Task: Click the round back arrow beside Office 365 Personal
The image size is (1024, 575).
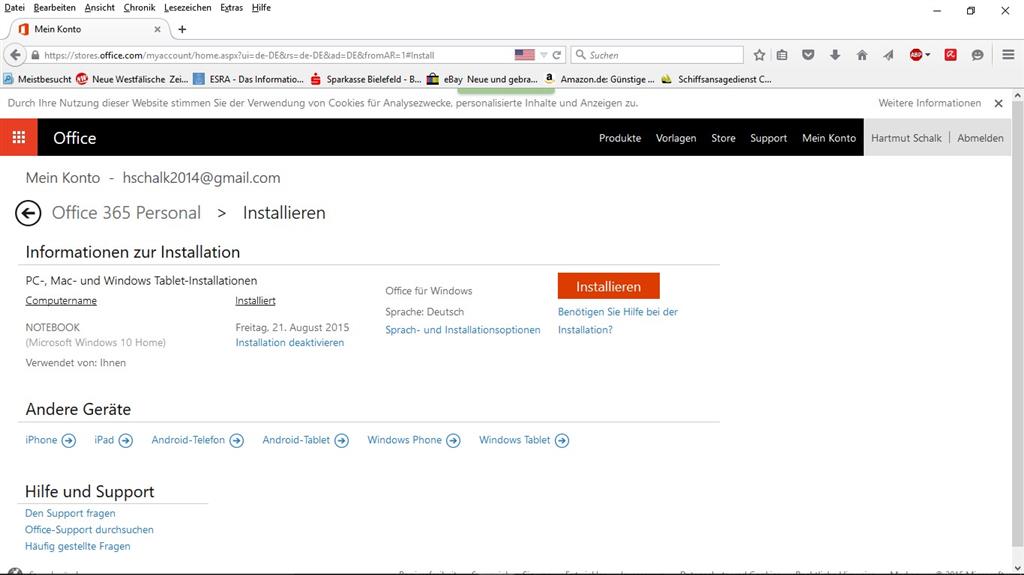Action: 28,213
